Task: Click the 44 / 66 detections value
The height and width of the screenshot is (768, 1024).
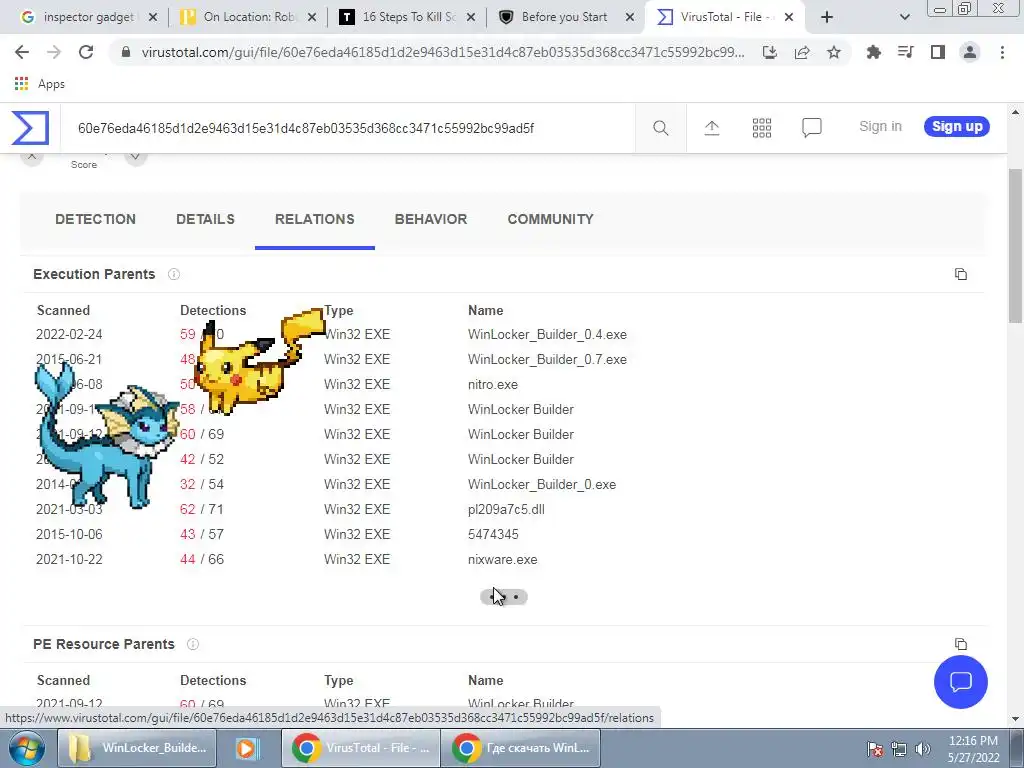Action: coord(202,560)
